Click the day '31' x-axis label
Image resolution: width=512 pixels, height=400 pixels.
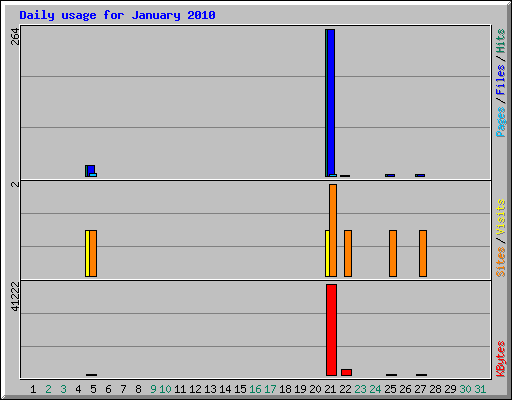pyautogui.click(x=480, y=389)
